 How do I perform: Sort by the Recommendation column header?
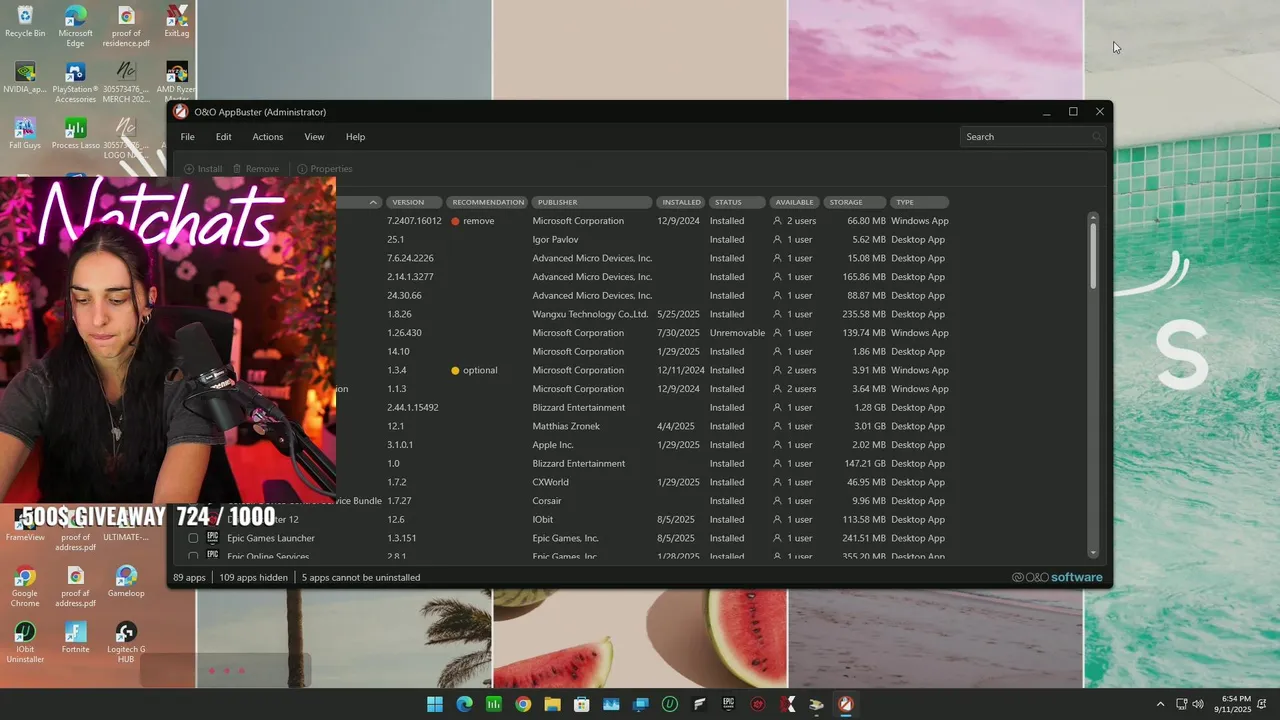click(x=487, y=202)
